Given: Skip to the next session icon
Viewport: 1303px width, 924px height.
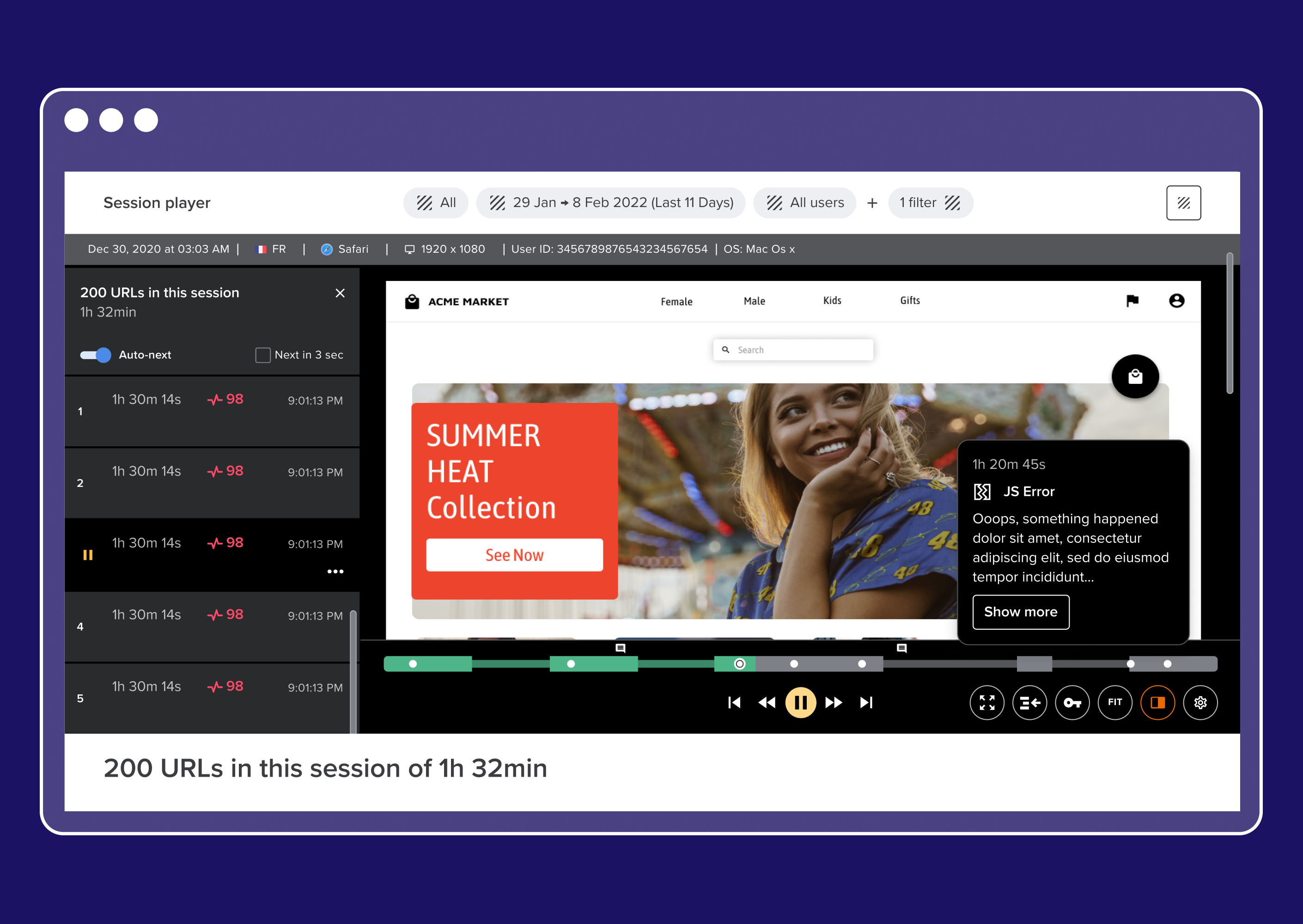Looking at the screenshot, I should point(866,703).
